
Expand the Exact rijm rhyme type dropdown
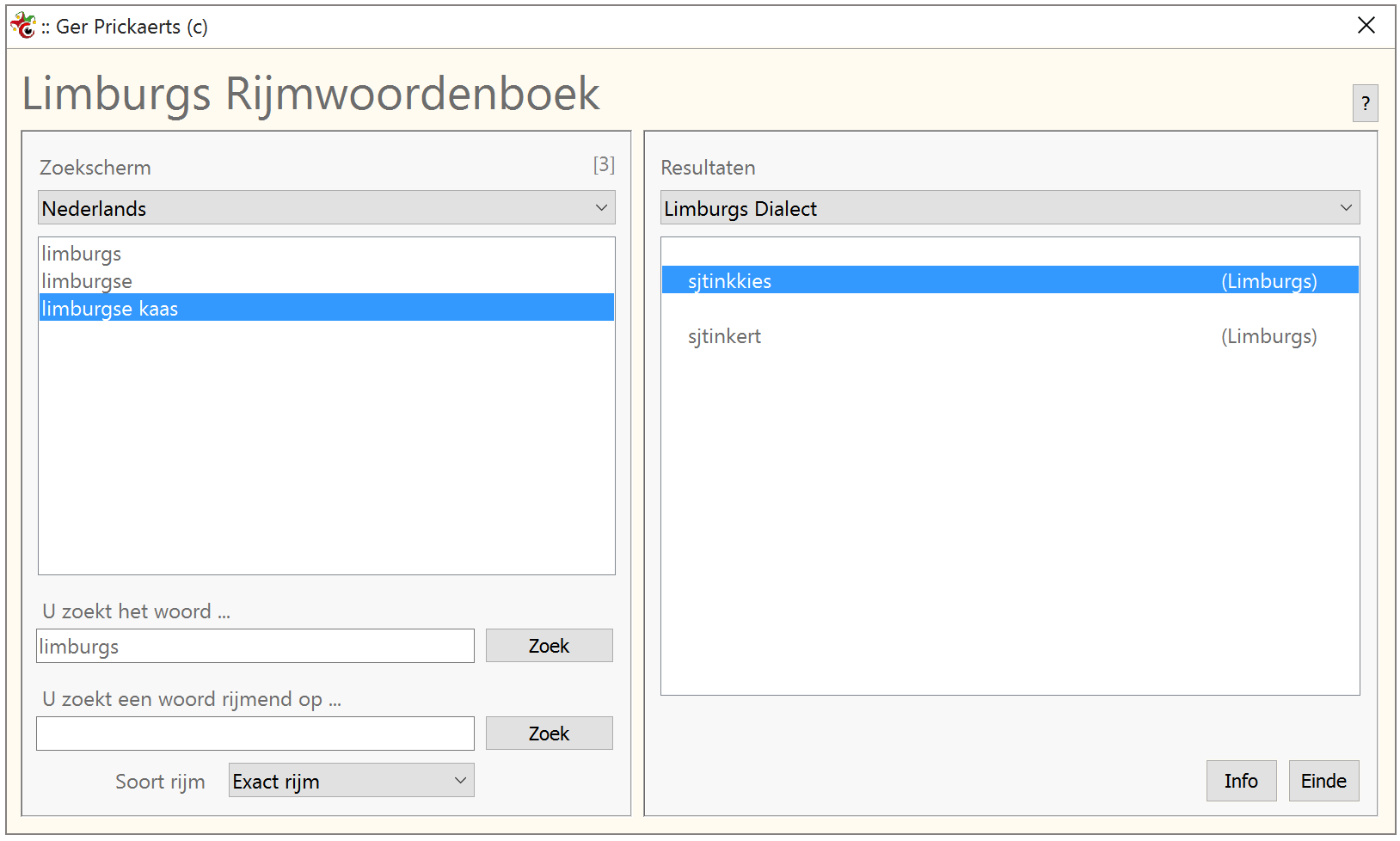pyautogui.click(x=351, y=781)
